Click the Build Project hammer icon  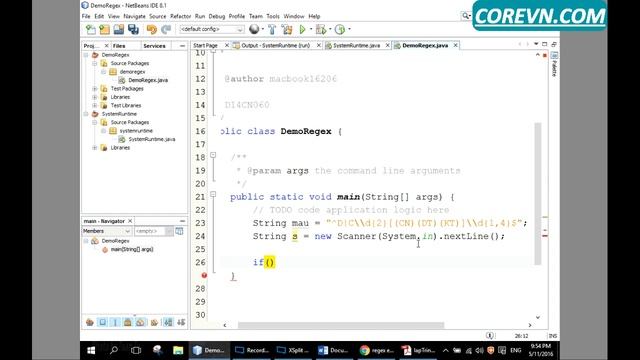coord(272,29)
